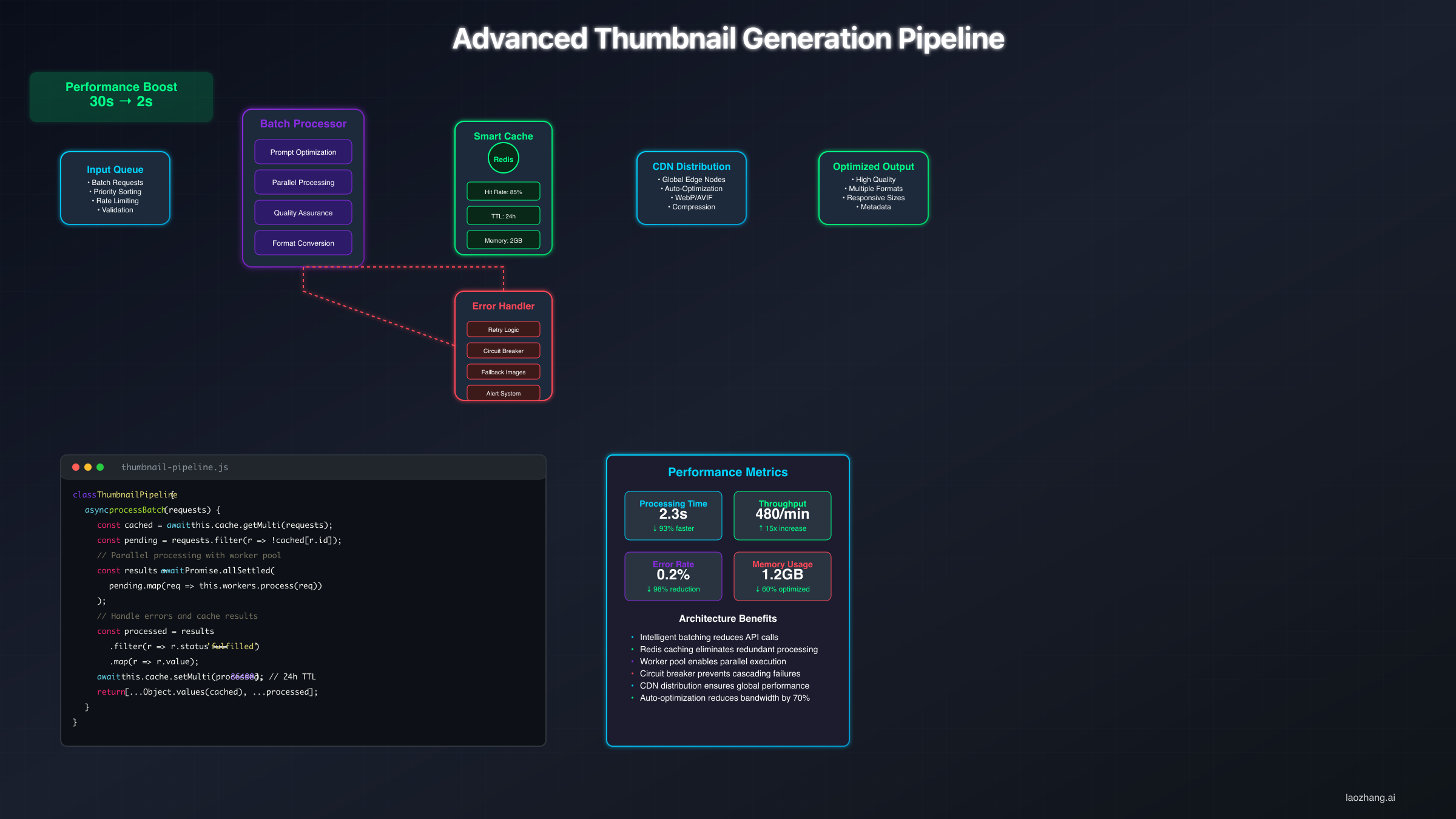Click the Alert System box

click(504, 393)
